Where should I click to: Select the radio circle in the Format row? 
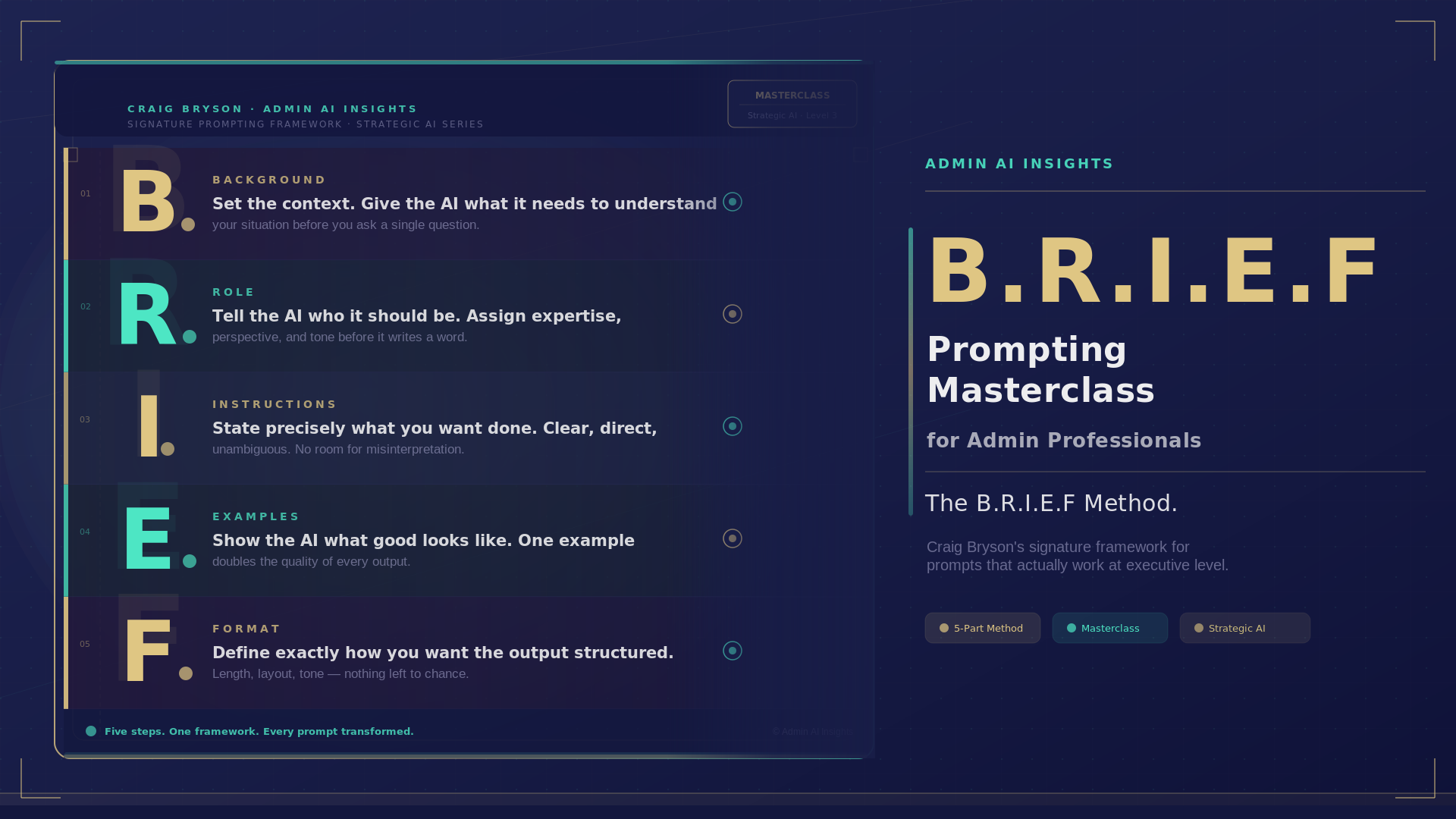click(733, 651)
